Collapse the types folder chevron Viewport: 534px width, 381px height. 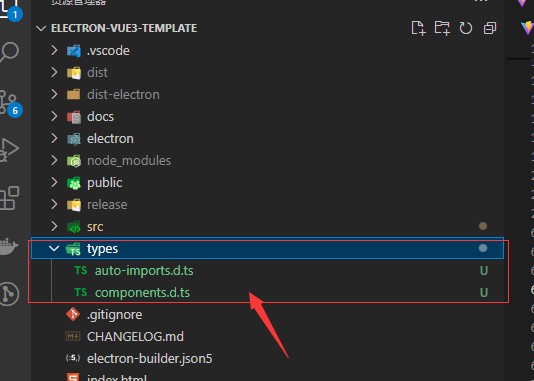coord(54,248)
